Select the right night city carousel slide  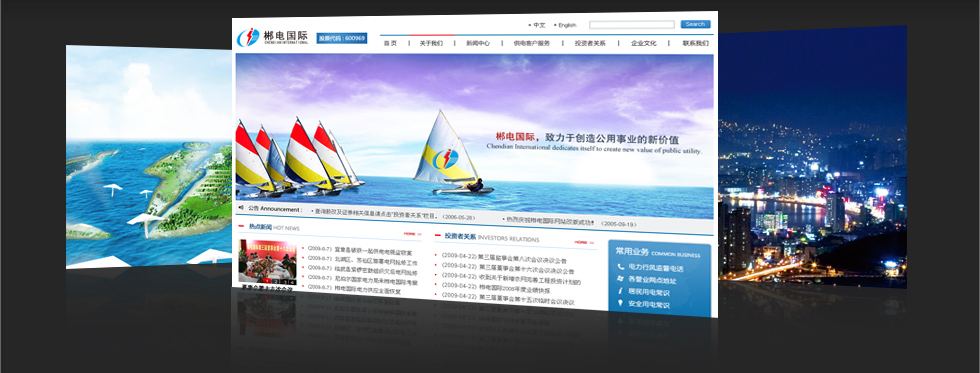812,157
